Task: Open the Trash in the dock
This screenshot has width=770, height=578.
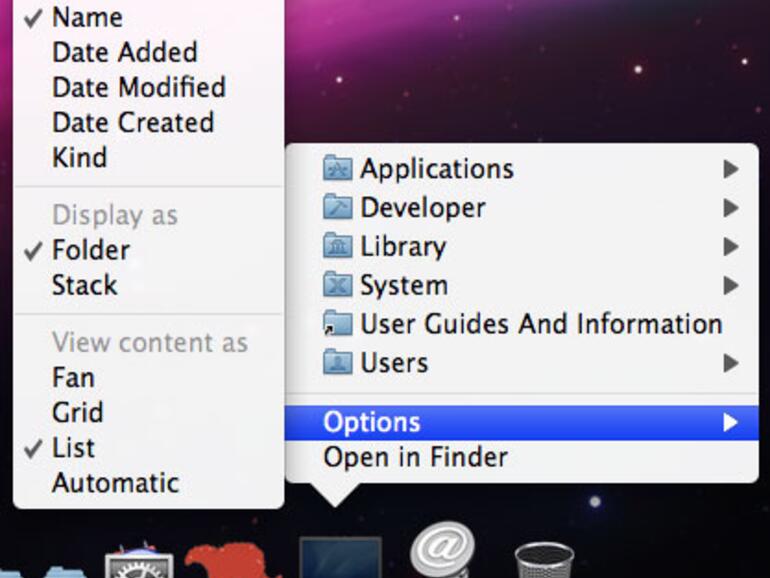Action: 544,560
